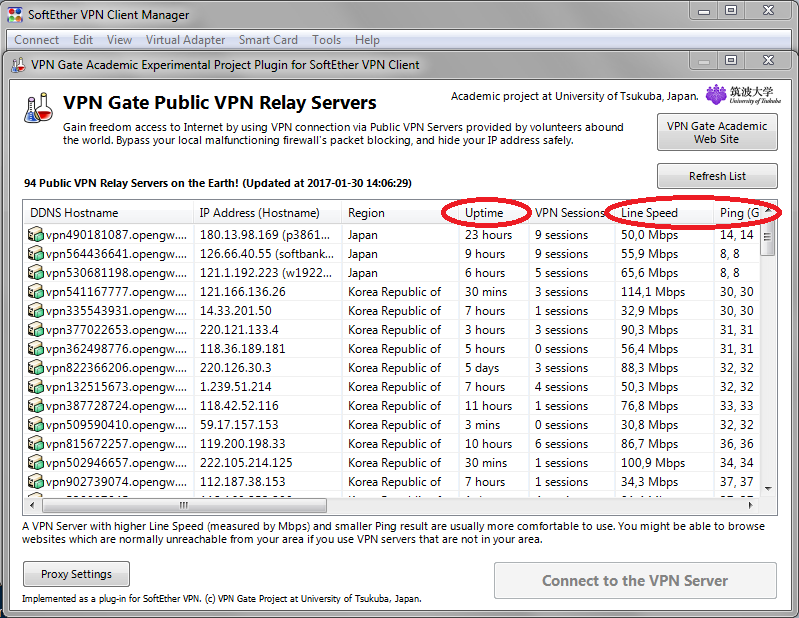
Task: Sort by Uptime column header
Action: pos(494,213)
